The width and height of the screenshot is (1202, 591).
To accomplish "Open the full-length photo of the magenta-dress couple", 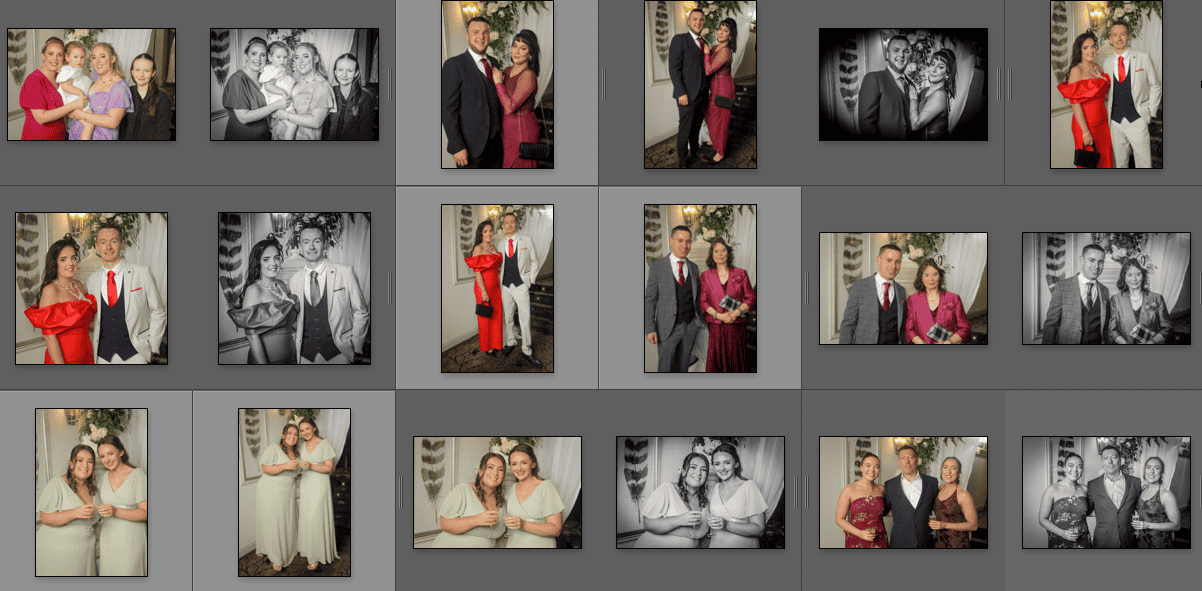I will click(x=700, y=85).
